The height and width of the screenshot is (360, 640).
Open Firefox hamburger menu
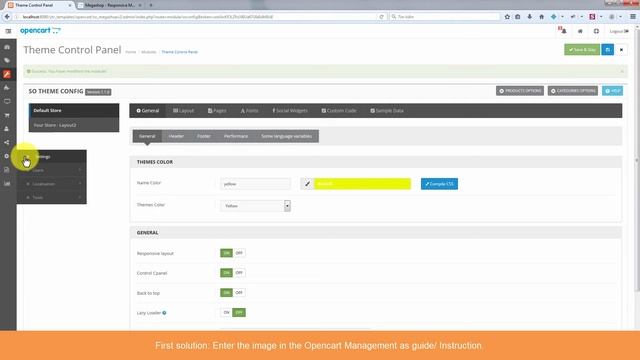633,17
